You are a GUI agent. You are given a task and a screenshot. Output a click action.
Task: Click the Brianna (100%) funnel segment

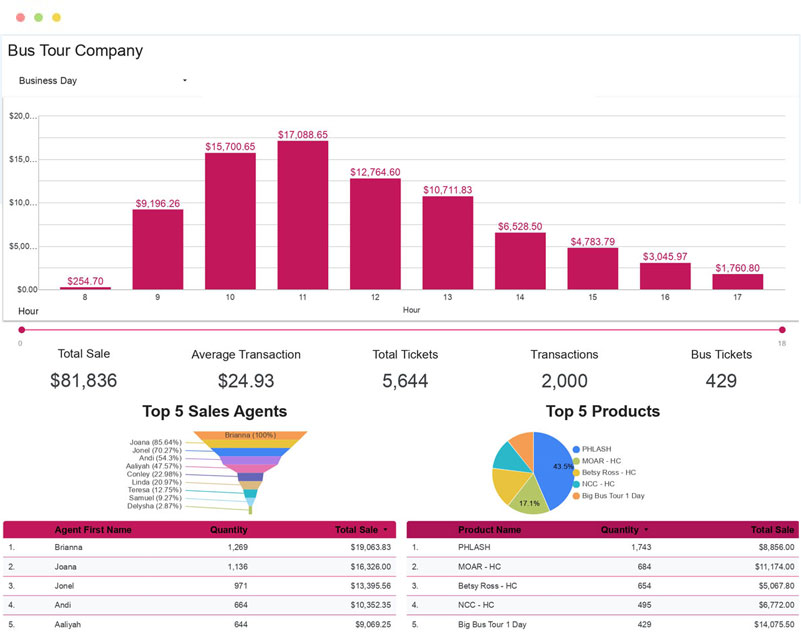click(250, 435)
